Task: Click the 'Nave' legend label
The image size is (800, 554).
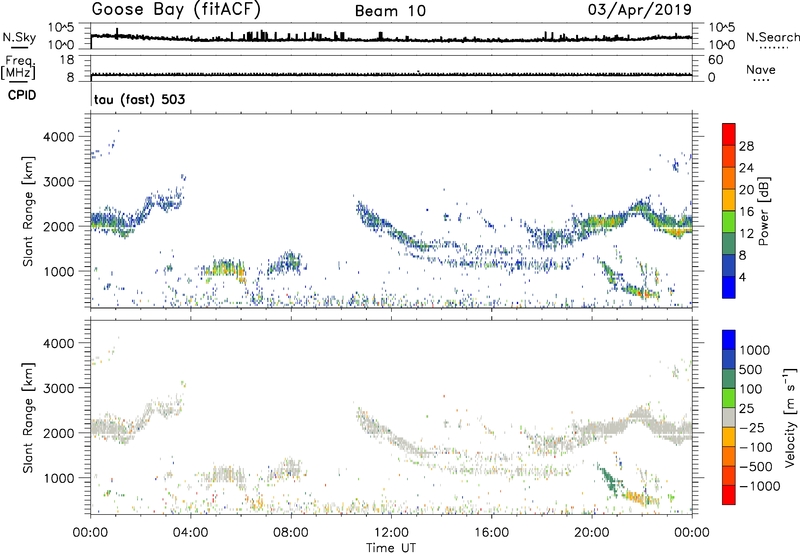Action: [761, 69]
